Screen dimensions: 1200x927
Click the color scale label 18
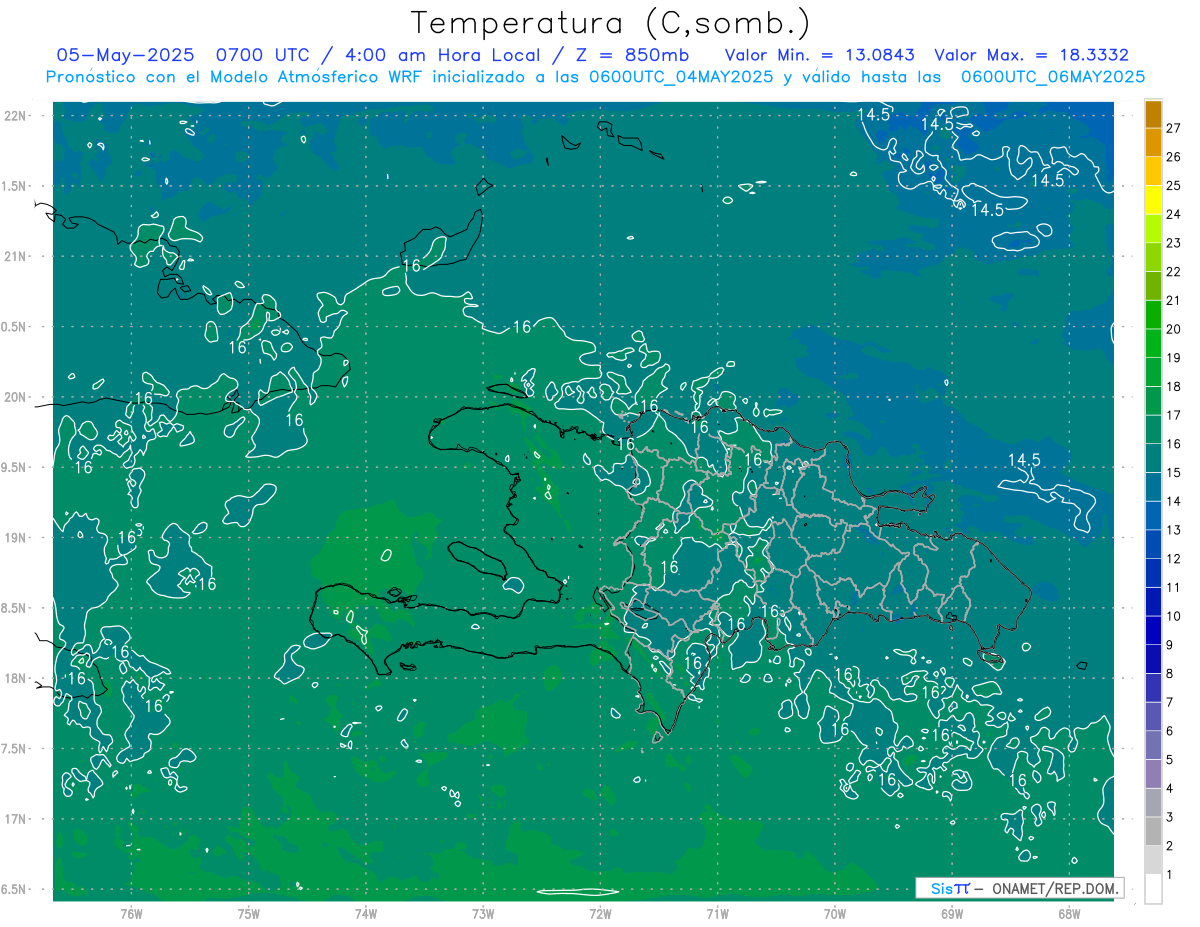[1174, 386]
